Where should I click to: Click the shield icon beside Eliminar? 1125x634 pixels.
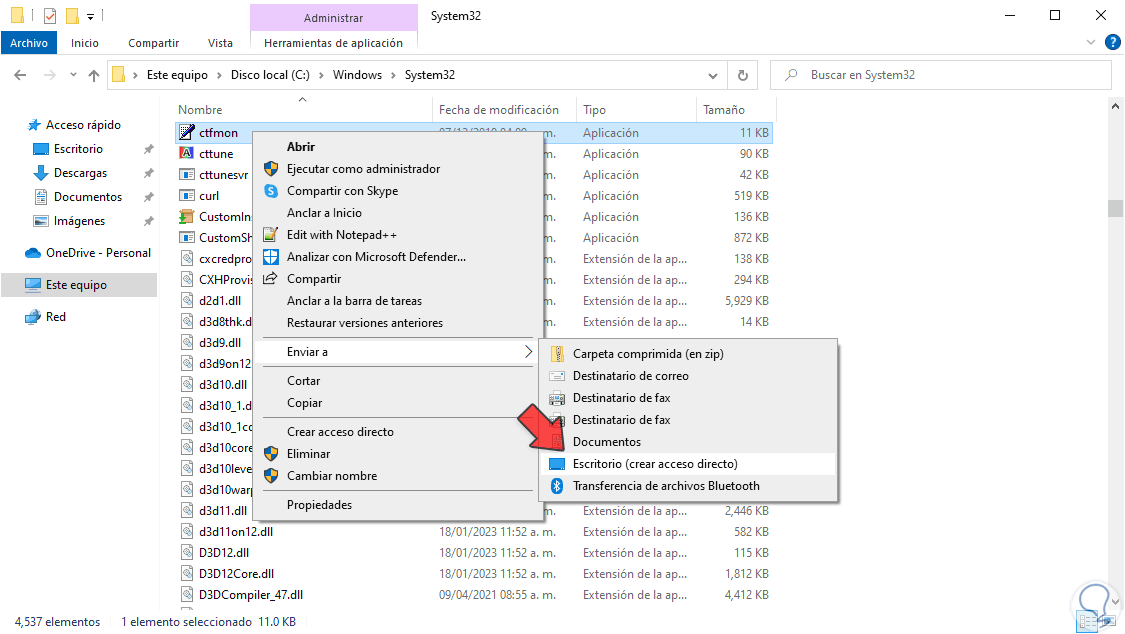click(270, 453)
